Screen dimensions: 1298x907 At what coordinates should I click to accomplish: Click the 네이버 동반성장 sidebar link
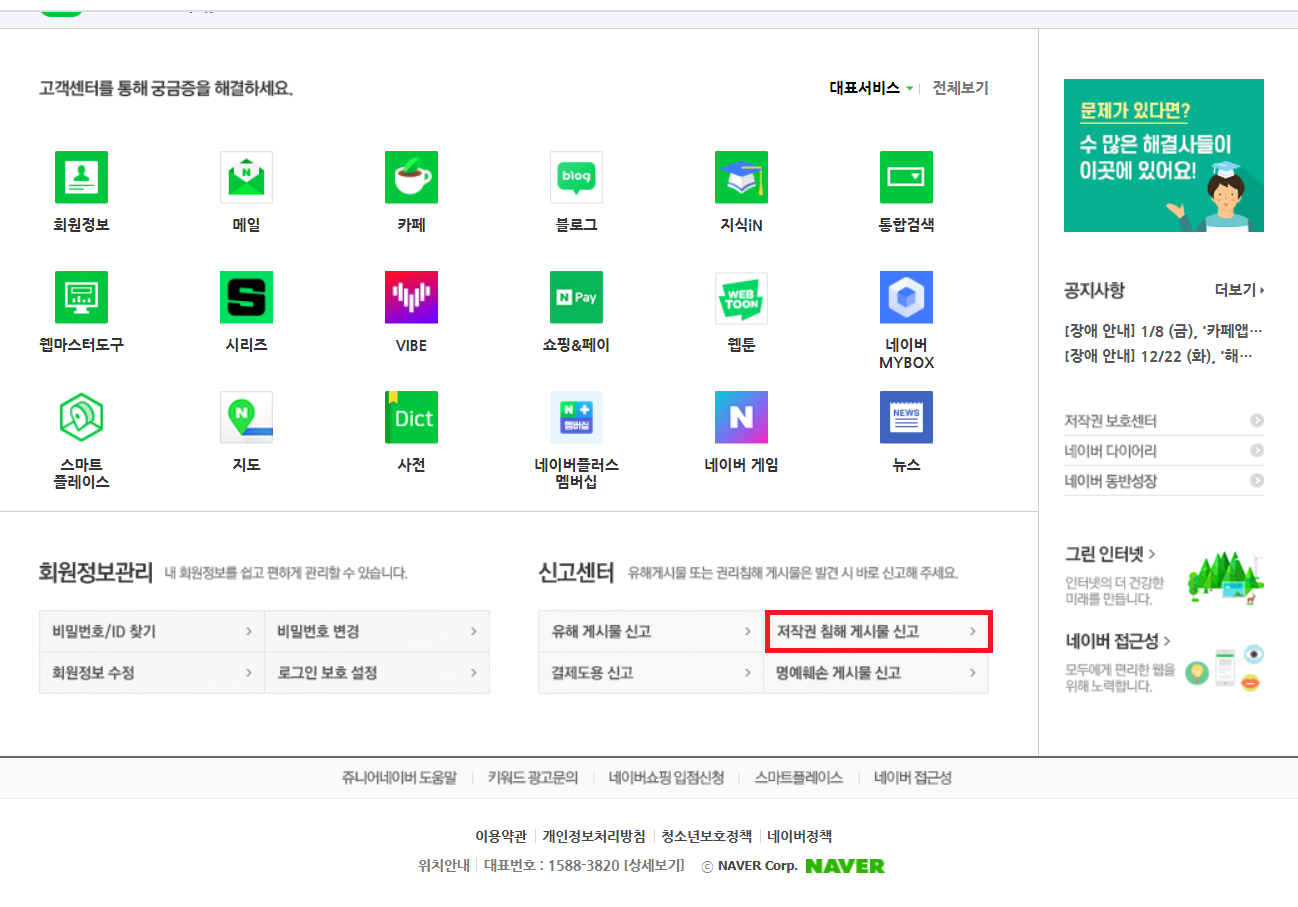[x=1111, y=481]
